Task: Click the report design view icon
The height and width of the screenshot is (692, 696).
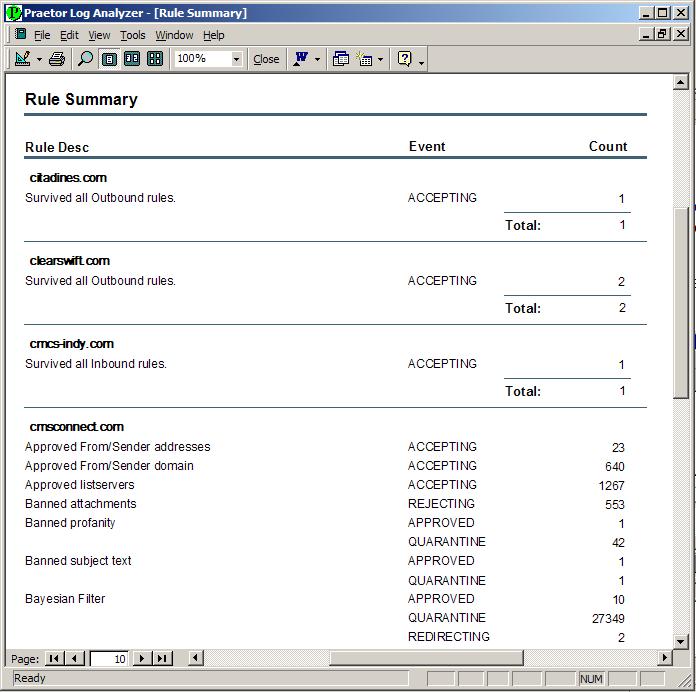Action: [x=22, y=59]
